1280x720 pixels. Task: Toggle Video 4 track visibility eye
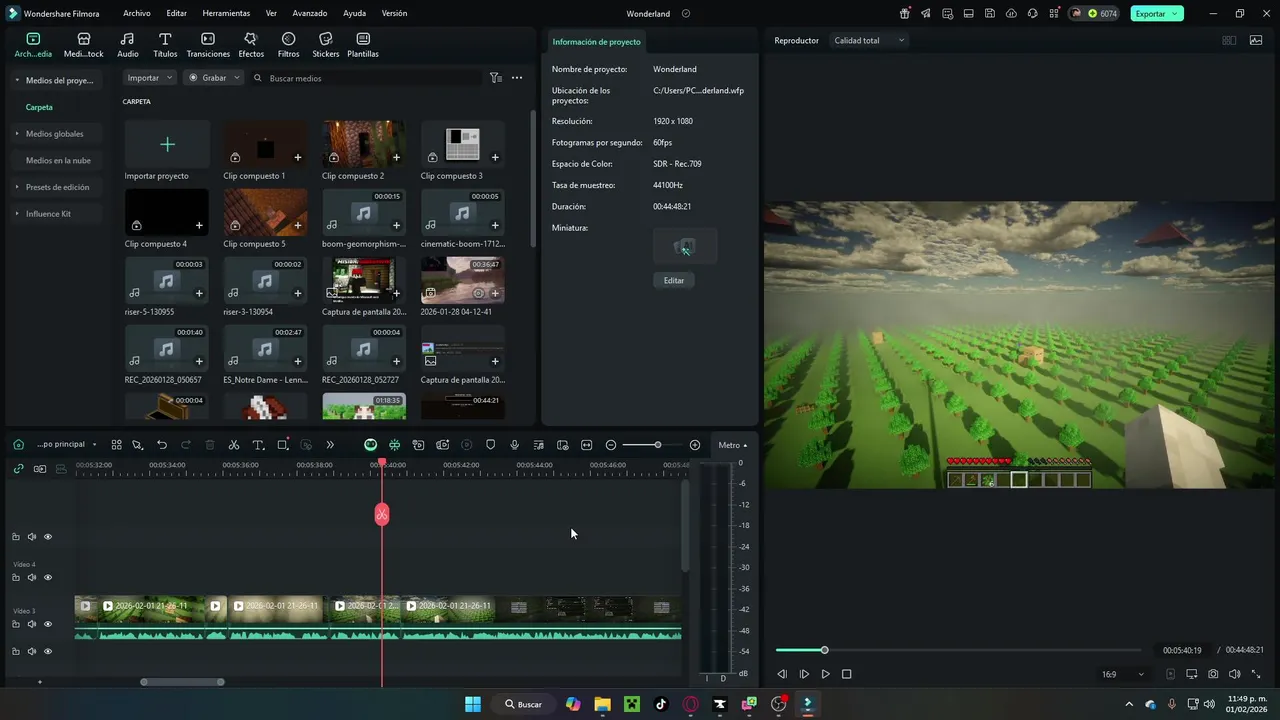tap(48, 577)
